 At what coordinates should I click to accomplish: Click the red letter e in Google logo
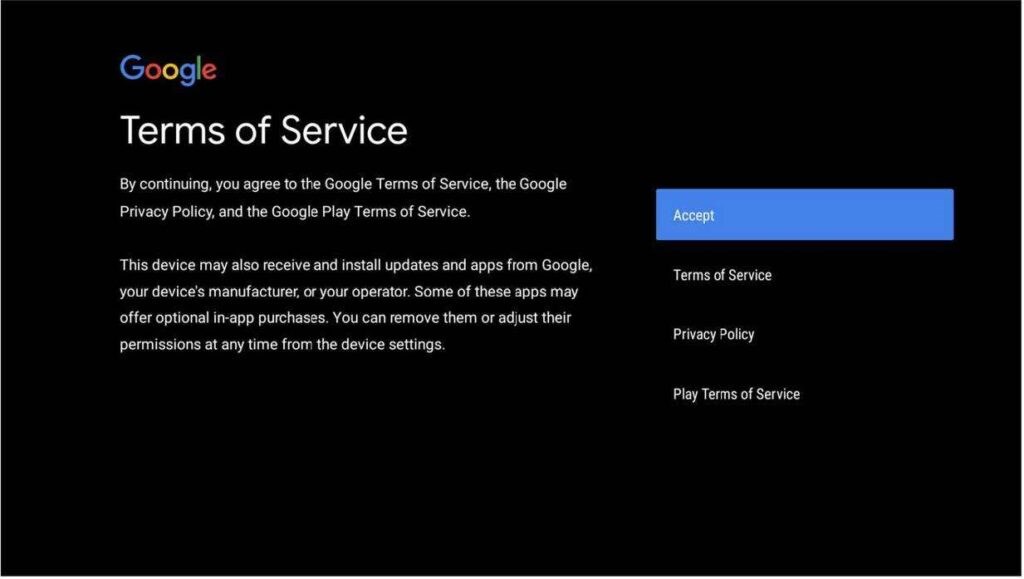pos(210,71)
